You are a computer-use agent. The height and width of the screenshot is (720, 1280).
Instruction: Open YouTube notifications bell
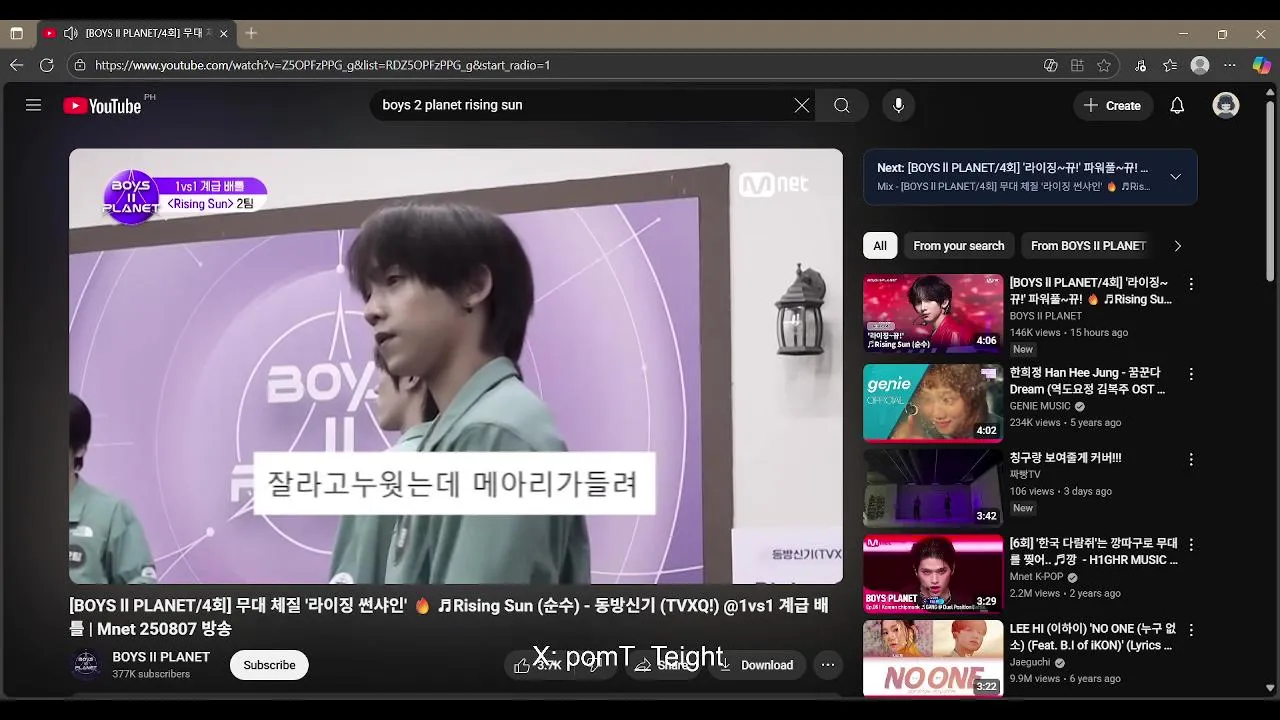coord(1177,105)
